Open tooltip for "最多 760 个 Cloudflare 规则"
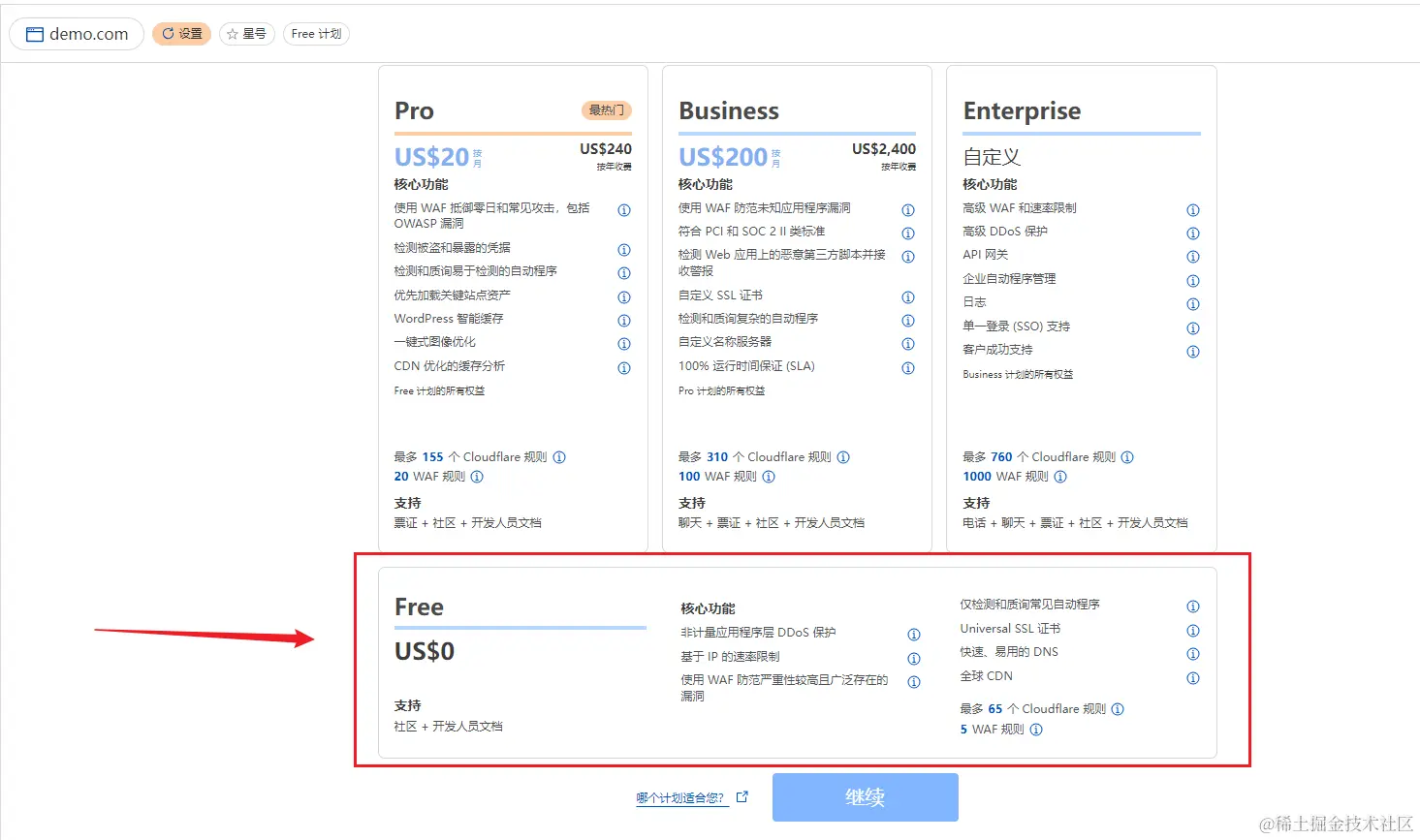The width and height of the screenshot is (1420, 840). coord(1127,456)
